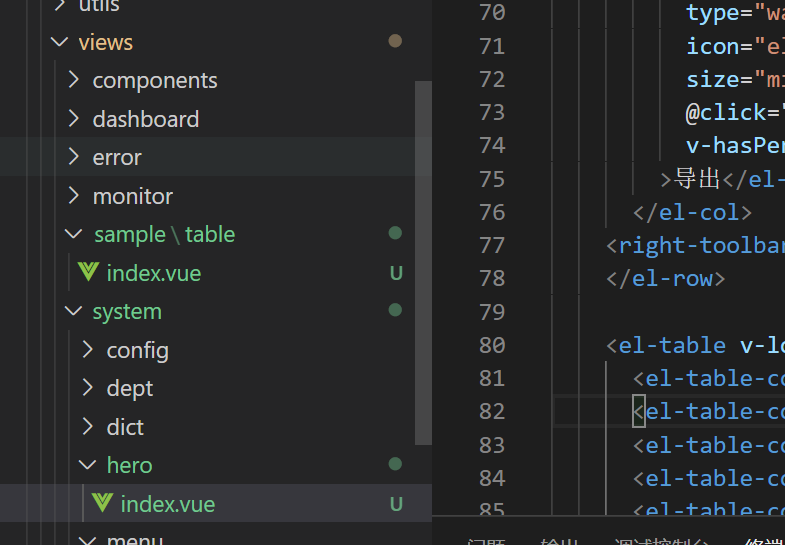Expand the components folder chevron

(73, 80)
